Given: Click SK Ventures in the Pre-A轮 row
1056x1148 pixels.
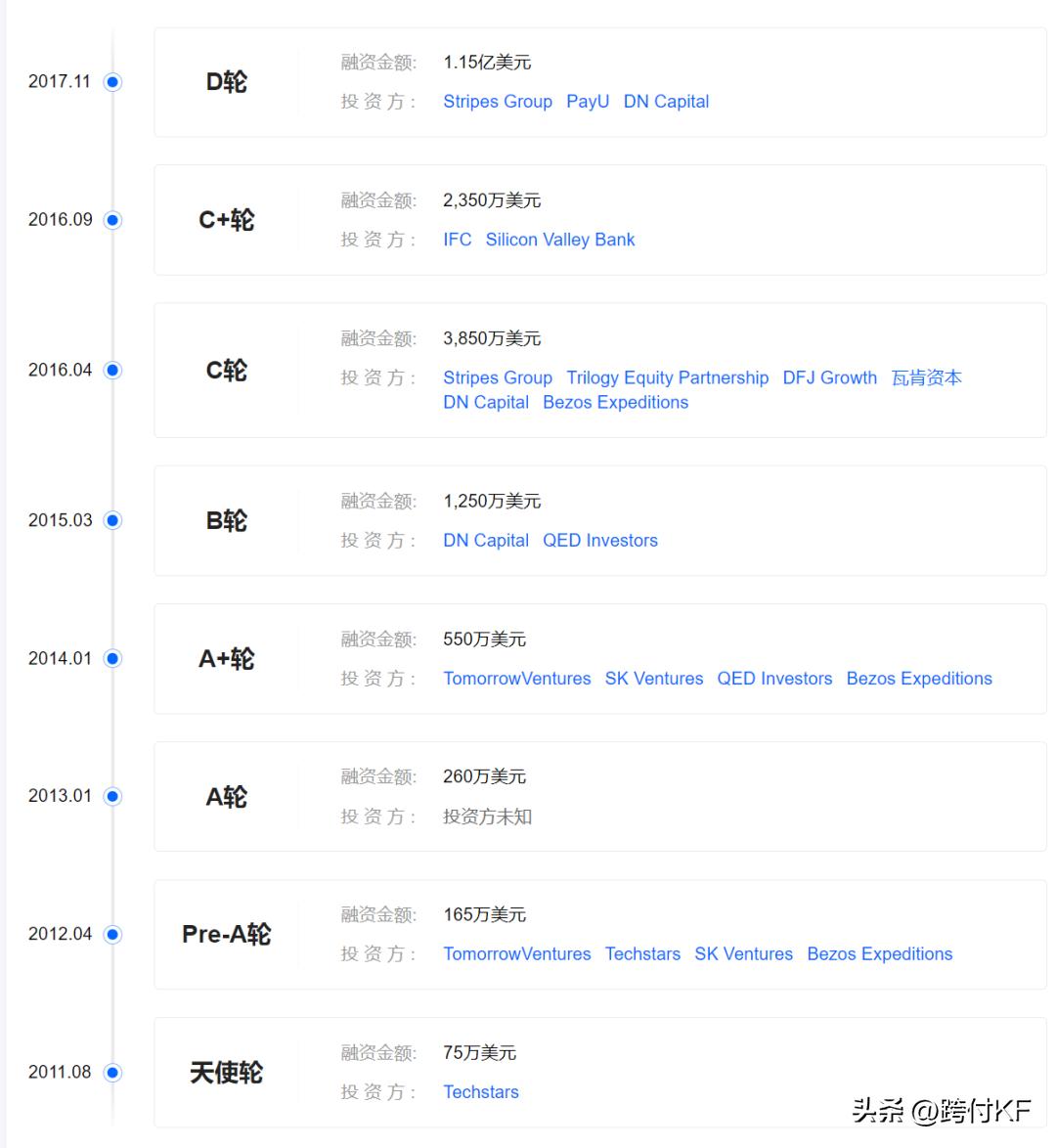Looking at the screenshot, I should 743,953.
